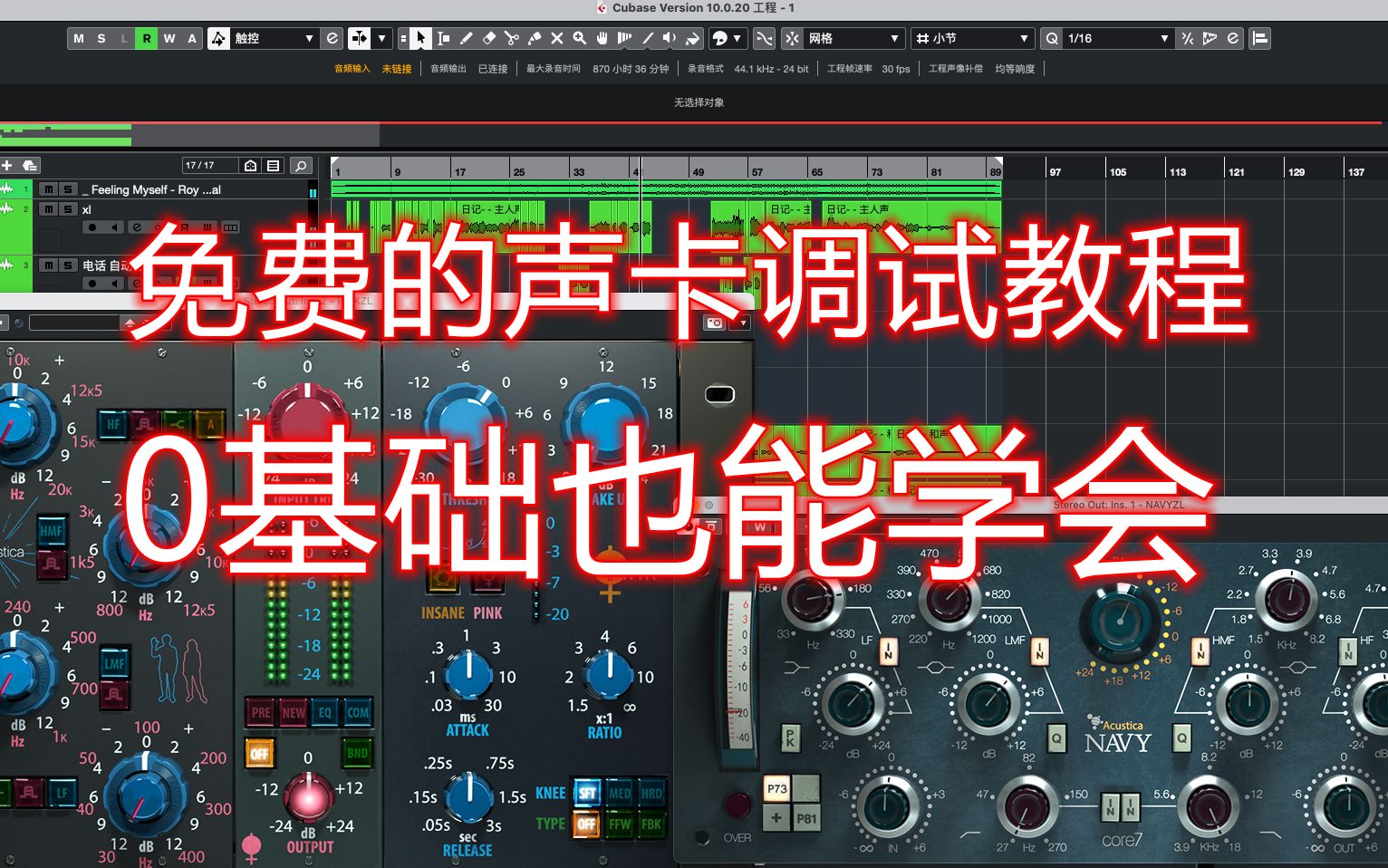This screenshot has width=1388, height=868.
Task: Solo the Feeling Myself track
Action: pyautogui.click(x=67, y=189)
